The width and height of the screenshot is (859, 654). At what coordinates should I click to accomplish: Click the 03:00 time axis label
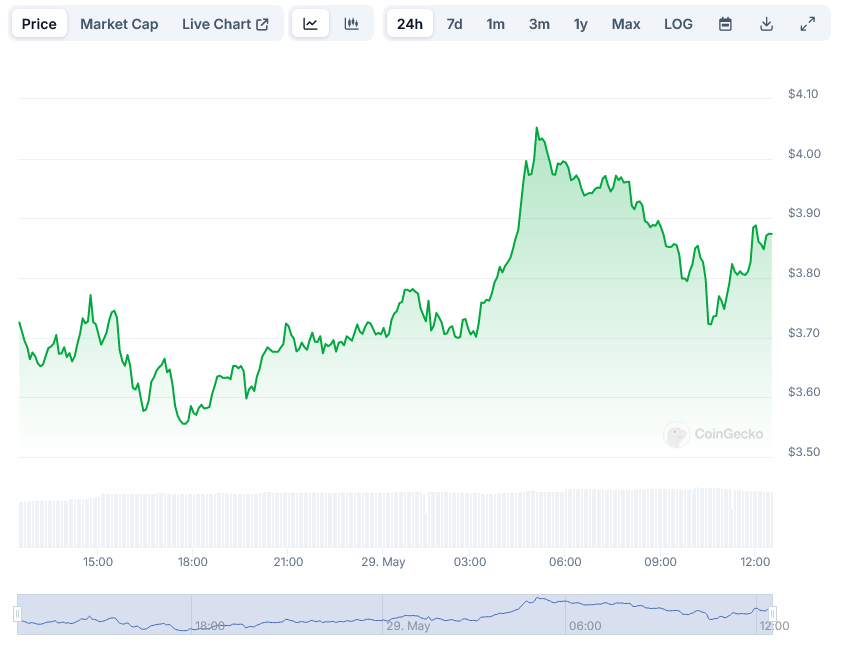point(470,562)
